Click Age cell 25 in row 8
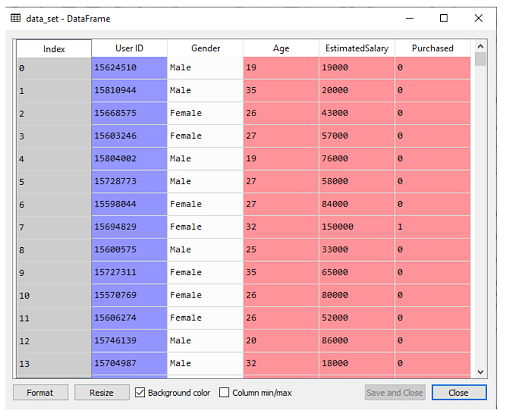The width and height of the screenshot is (512, 410). [x=281, y=250]
